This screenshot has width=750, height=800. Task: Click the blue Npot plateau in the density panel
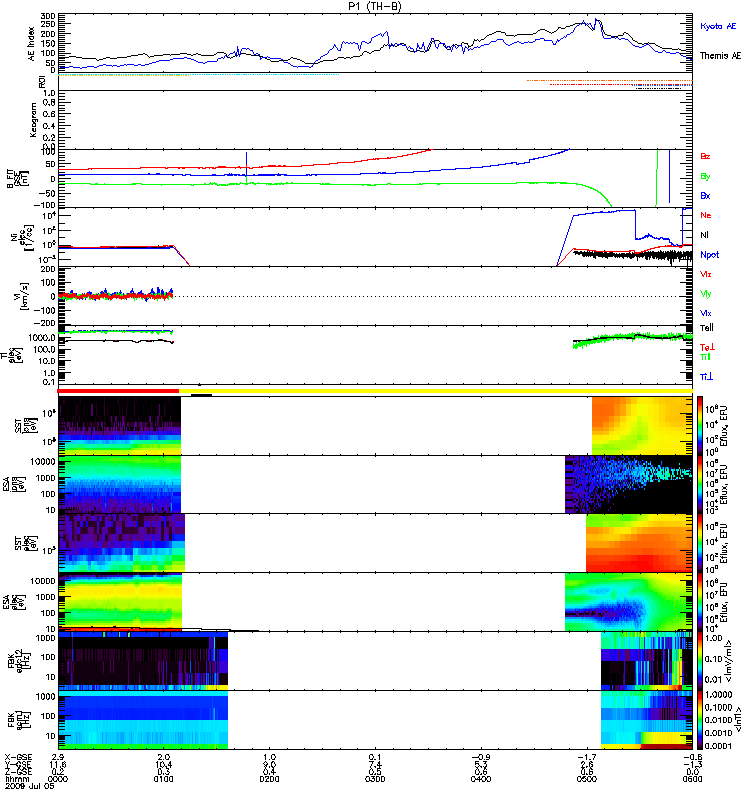point(605,213)
